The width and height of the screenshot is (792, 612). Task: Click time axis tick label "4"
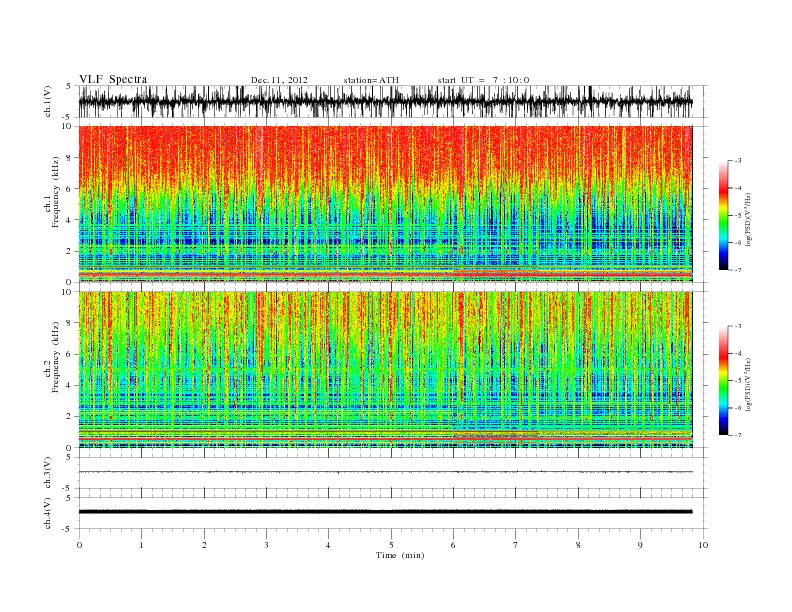(328, 545)
